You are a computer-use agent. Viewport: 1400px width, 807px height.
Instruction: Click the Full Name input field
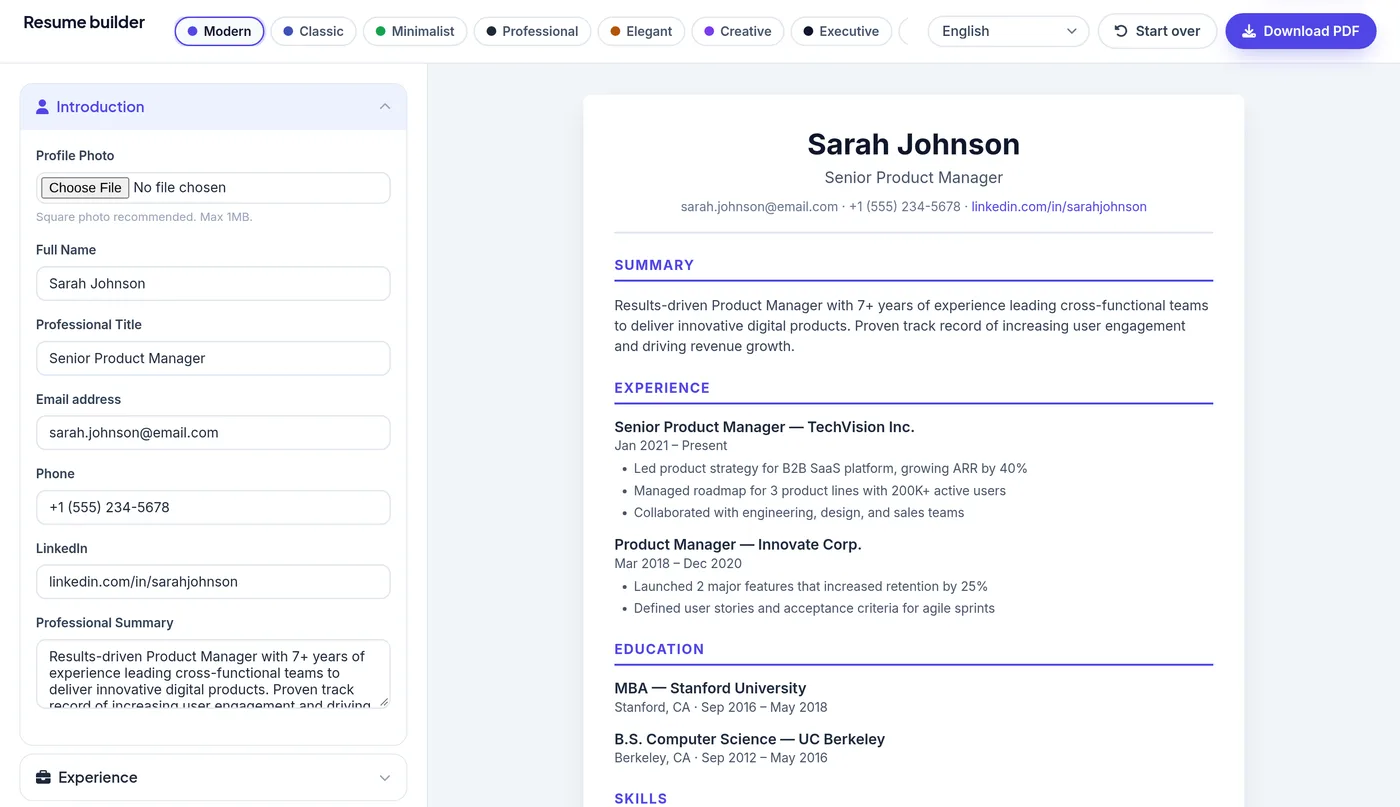point(213,284)
